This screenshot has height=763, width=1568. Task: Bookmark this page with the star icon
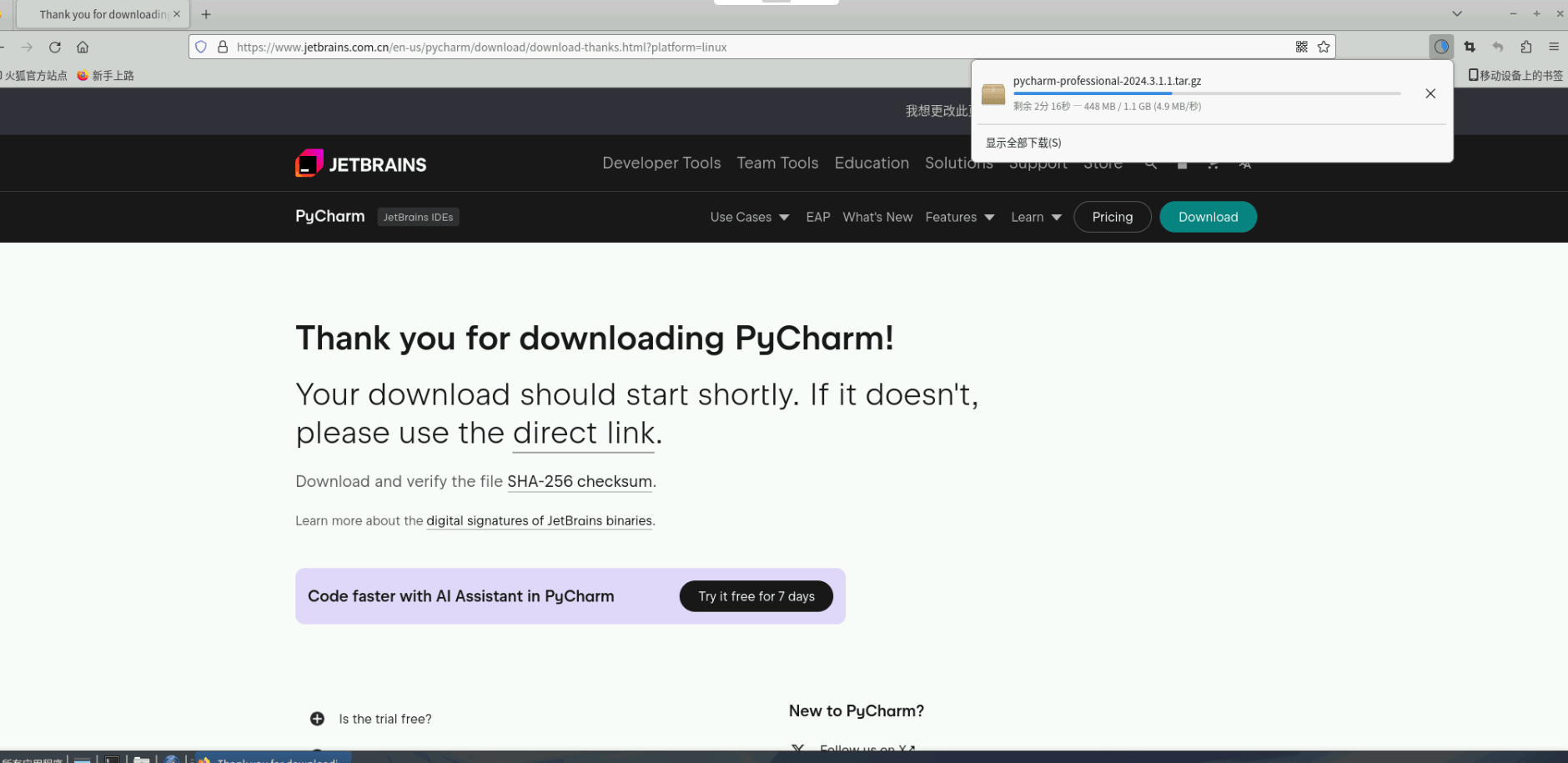click(x=1324, y=48)
